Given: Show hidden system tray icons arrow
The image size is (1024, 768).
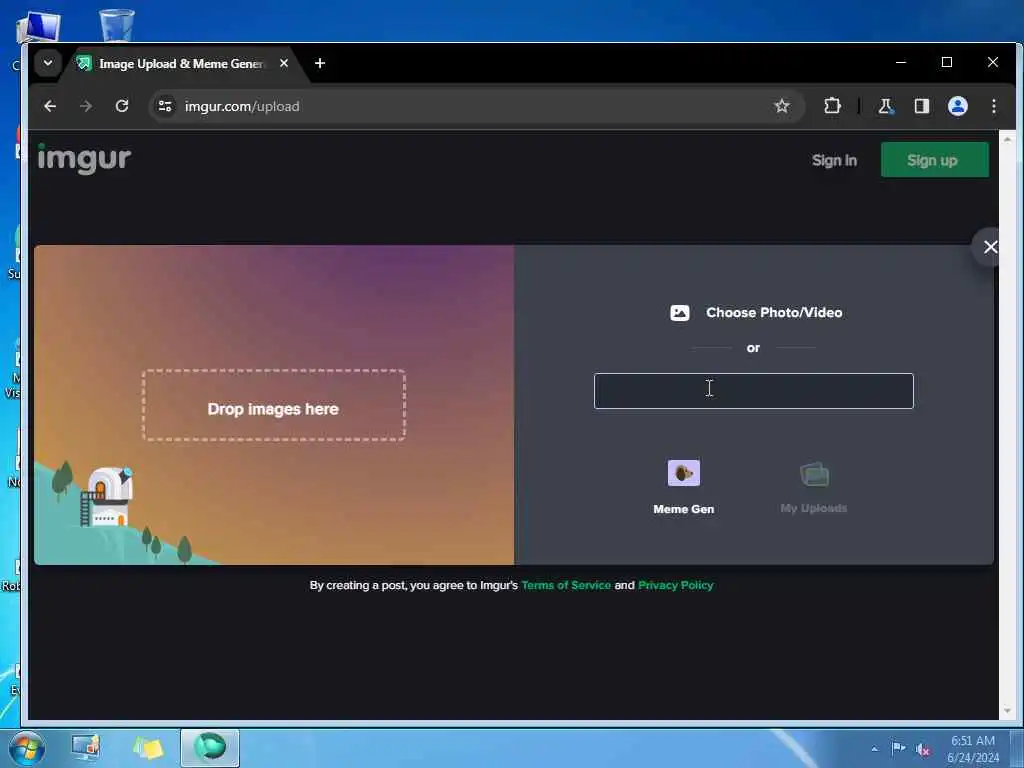Looking at the screenshot, I should point(874,749).
